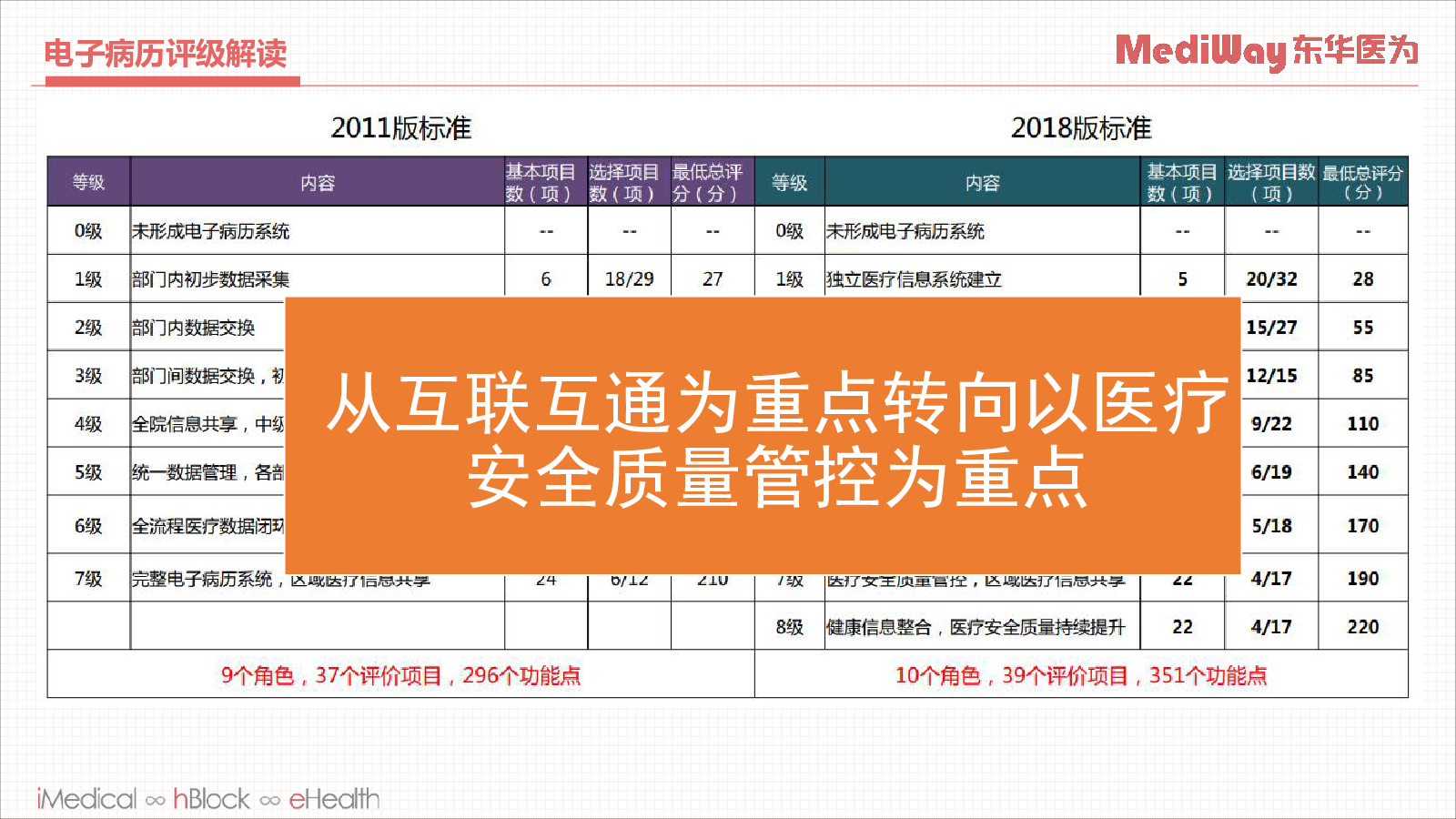
Task: Click the purple "选择项目数（项）" header cell
Action: pos(629,182)
